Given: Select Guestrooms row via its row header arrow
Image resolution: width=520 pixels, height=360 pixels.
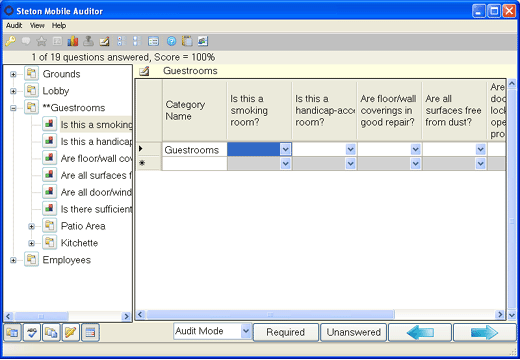Looking at the screenshot, I should (149, 149).
